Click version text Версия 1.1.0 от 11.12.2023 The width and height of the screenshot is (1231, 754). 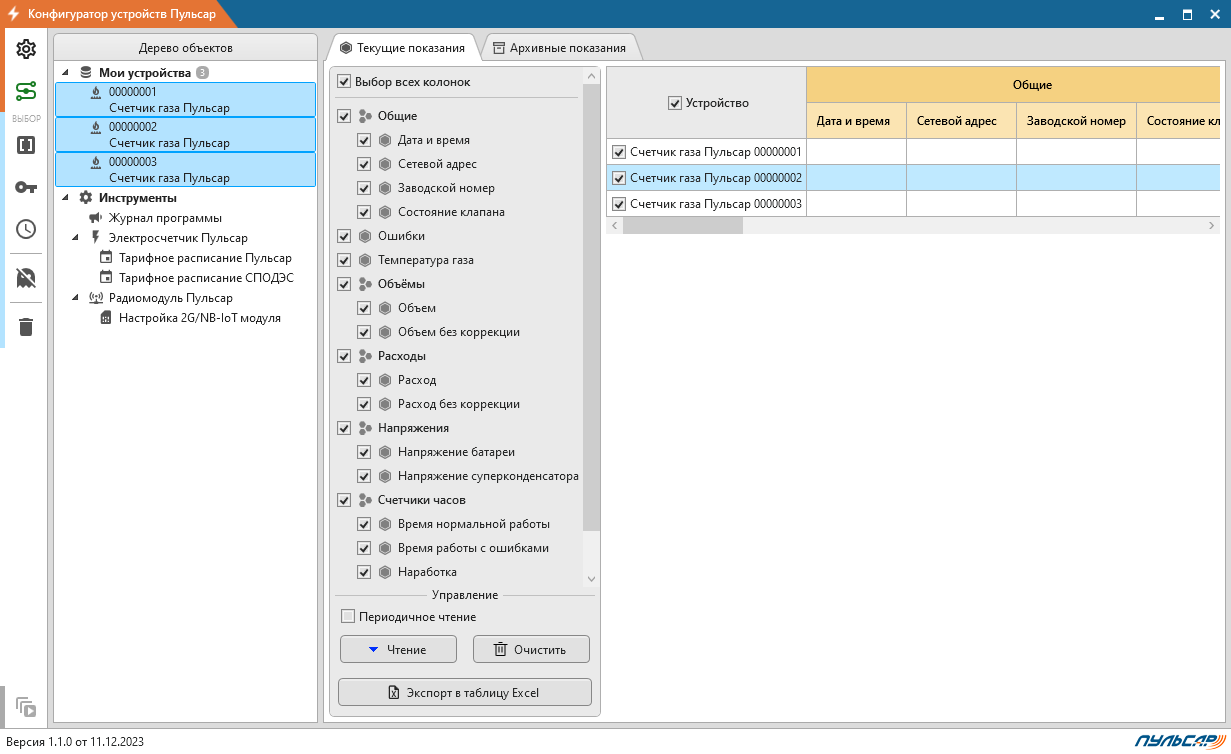tap(75, 741)
